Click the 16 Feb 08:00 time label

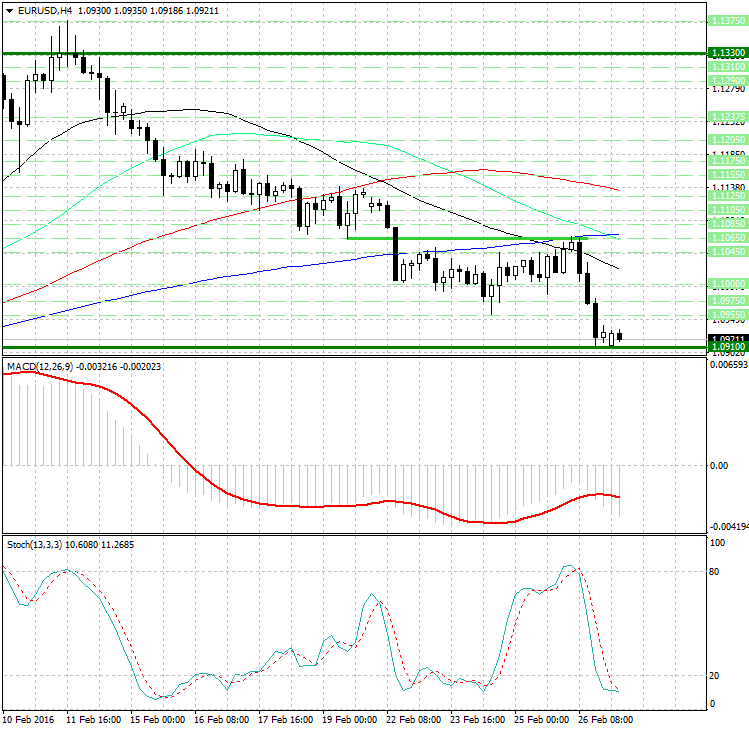pyautogui.click(x=222, y=720)
